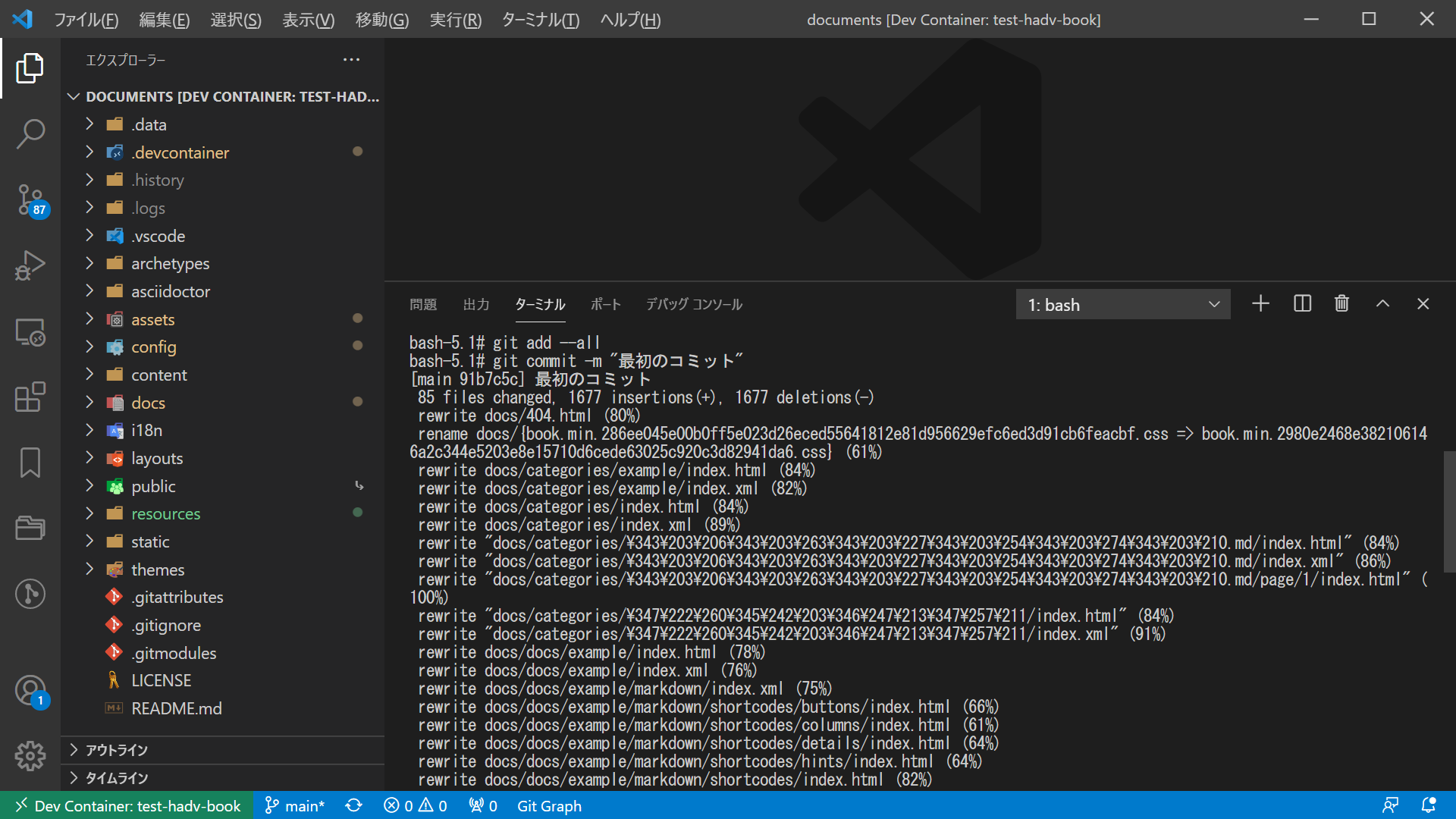Synchronize changes via status bar sync icon
Image resolution: width=1456 pixels, height=819 pixels.
(354, 805)
